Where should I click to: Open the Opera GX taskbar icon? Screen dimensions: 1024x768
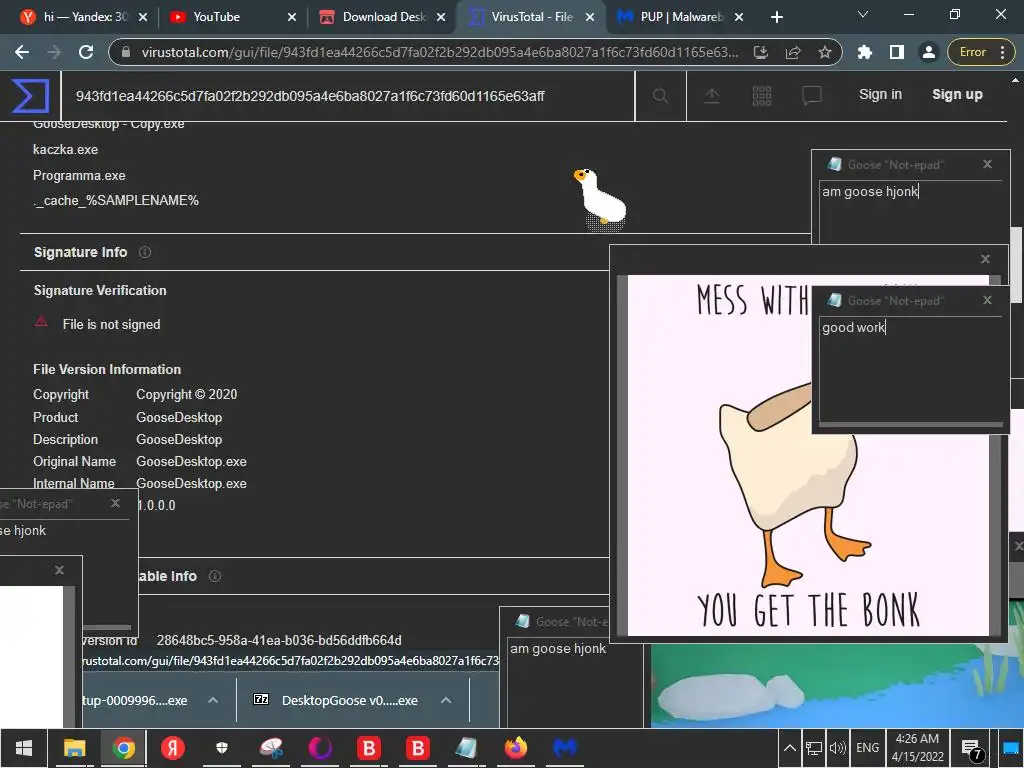click(319, 747)
